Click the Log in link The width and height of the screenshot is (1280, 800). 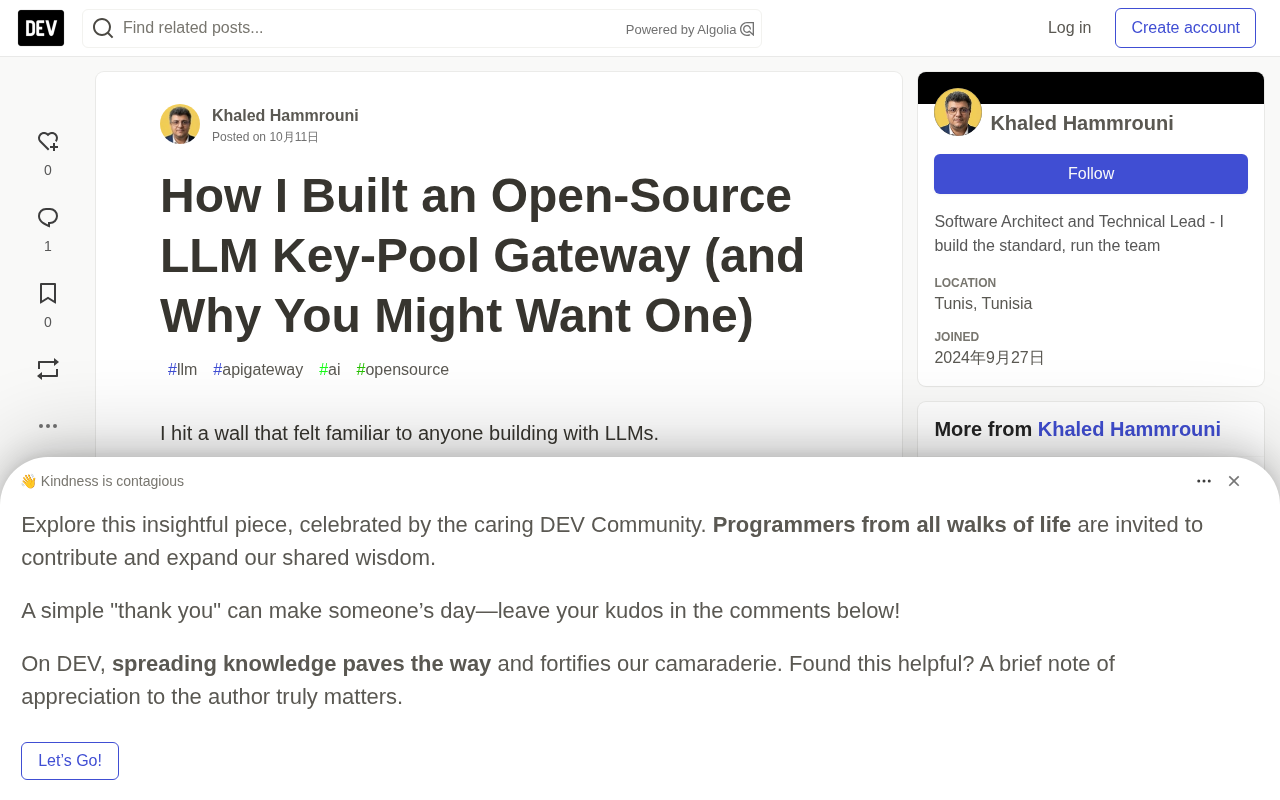click(x=1069, y=28)
